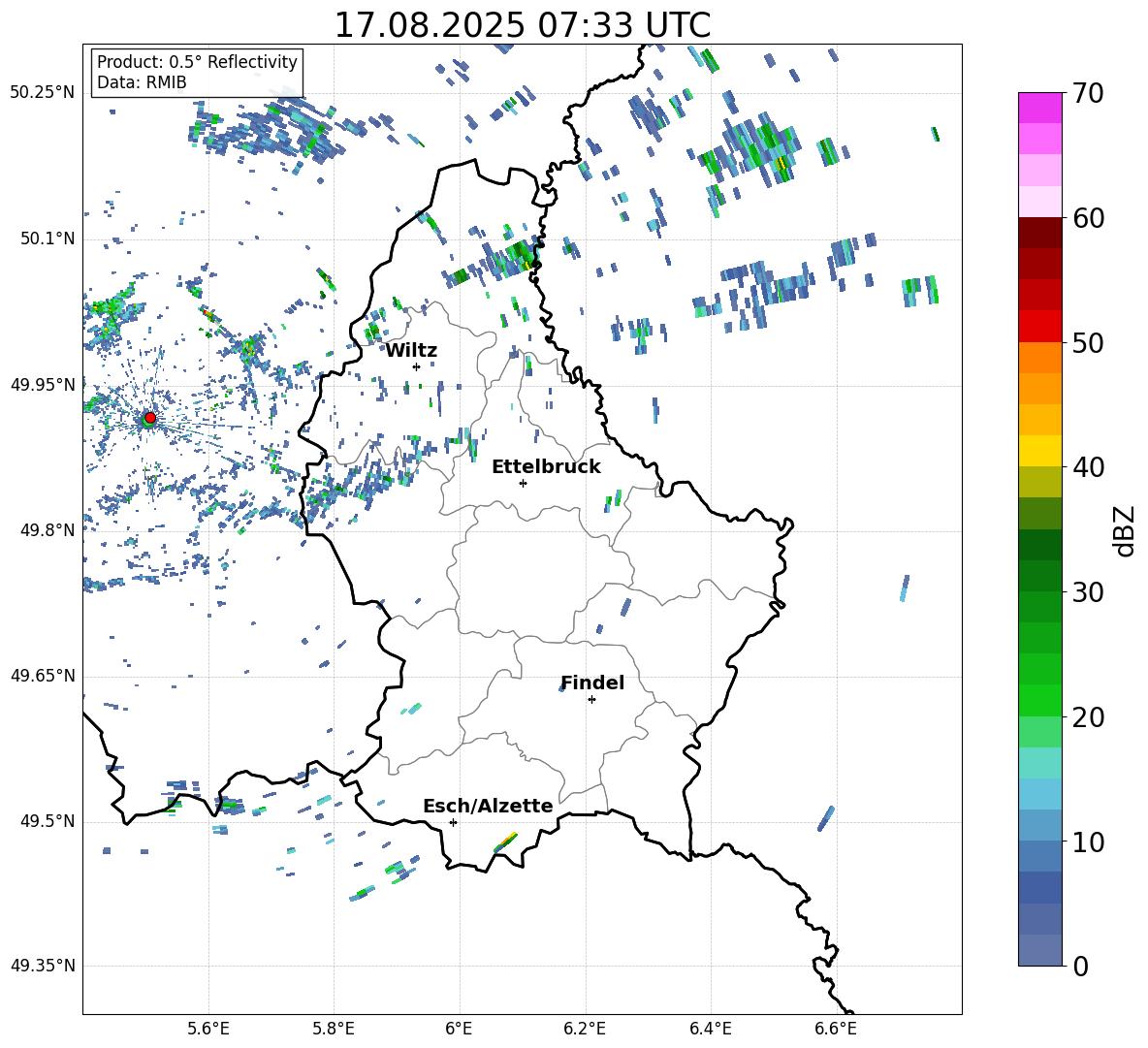Click the colorbar tick label 0
This screenshot has width=1148, height=1048.
[1080, 967]
